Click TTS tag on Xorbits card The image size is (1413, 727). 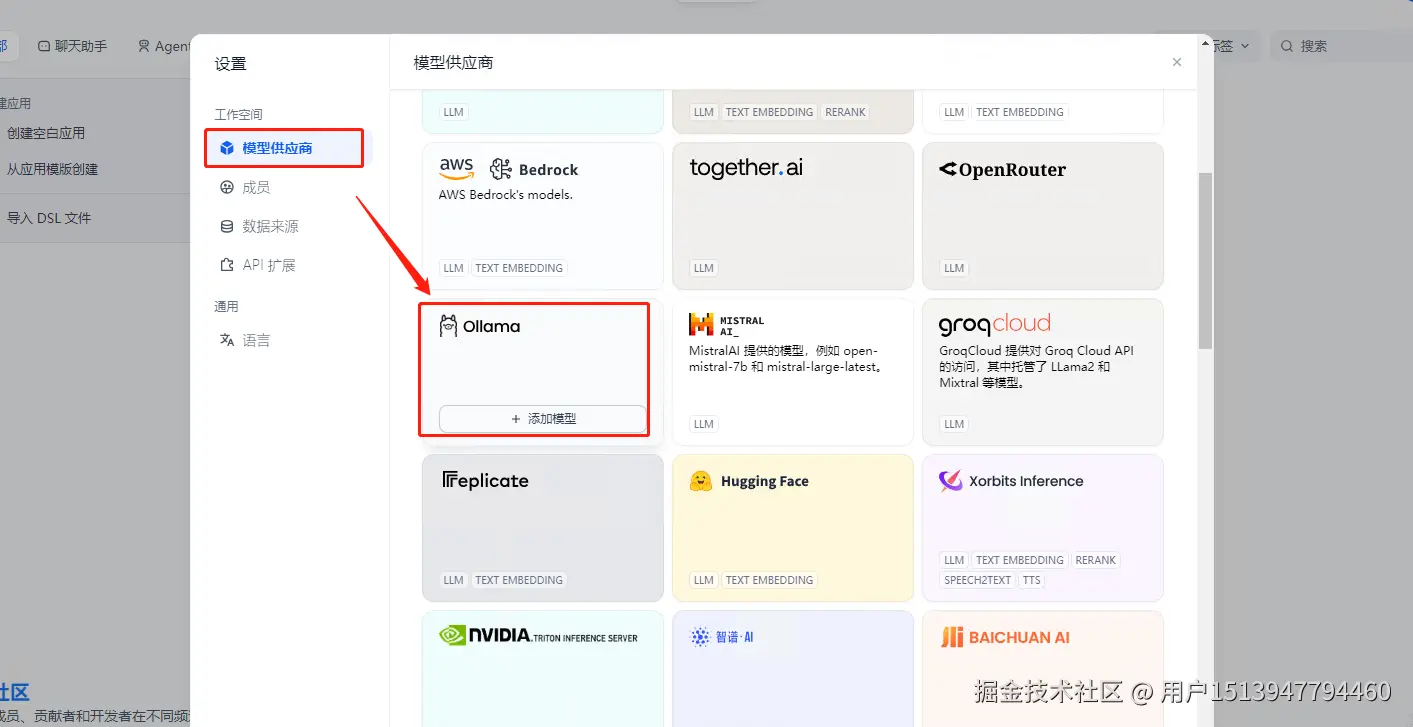pyautogui.click(x=1032, y=580)
